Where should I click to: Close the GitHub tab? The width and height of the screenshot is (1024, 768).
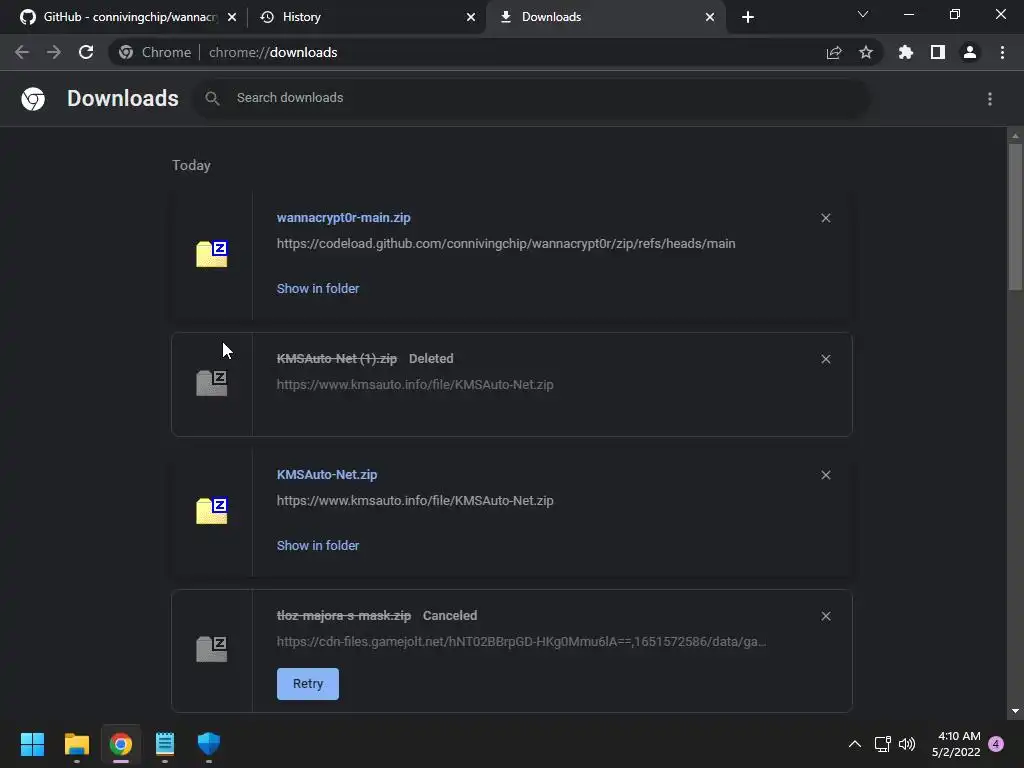coord(232,17)
